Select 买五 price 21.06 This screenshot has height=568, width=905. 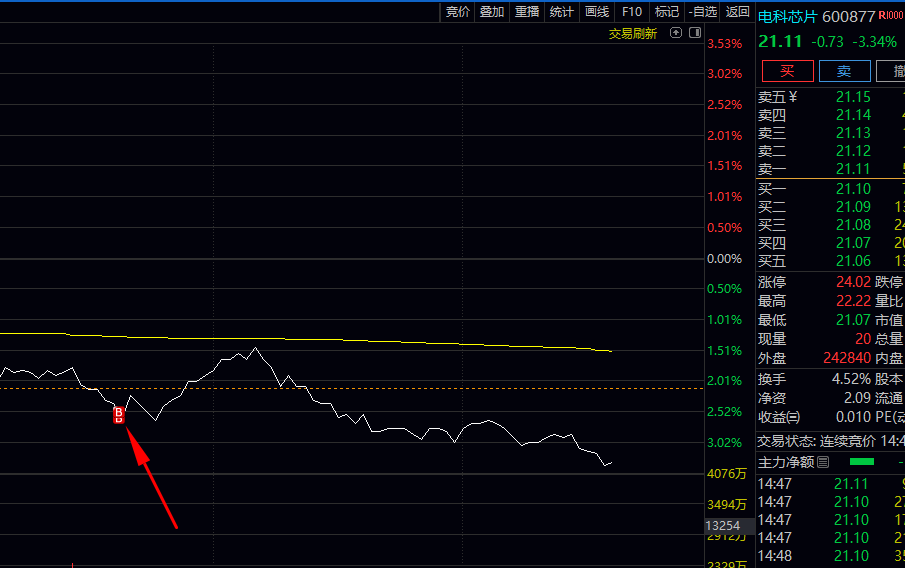pyautogui.click(x=853, y=261)
